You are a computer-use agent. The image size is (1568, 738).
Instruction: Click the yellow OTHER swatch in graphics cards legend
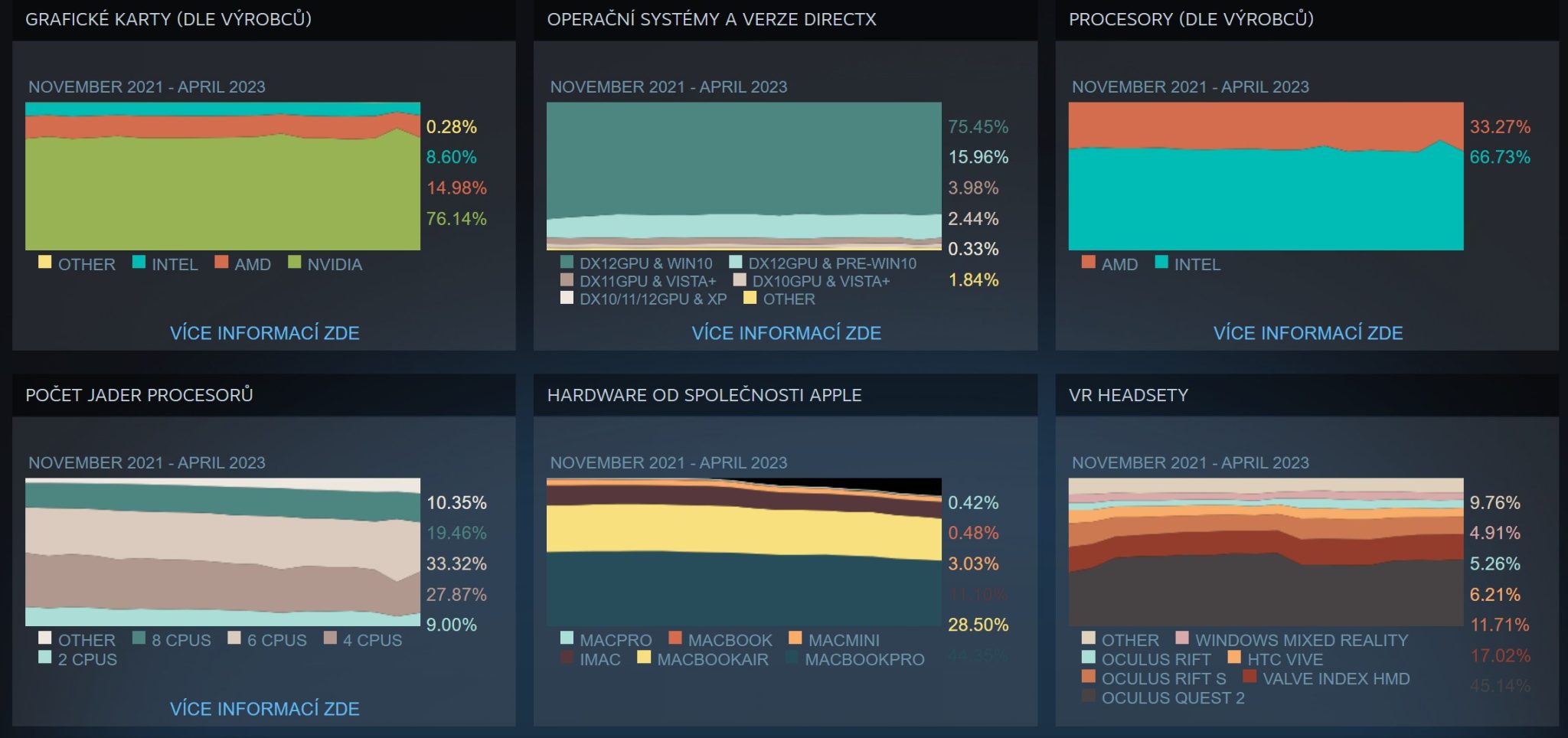pos(45,263)
